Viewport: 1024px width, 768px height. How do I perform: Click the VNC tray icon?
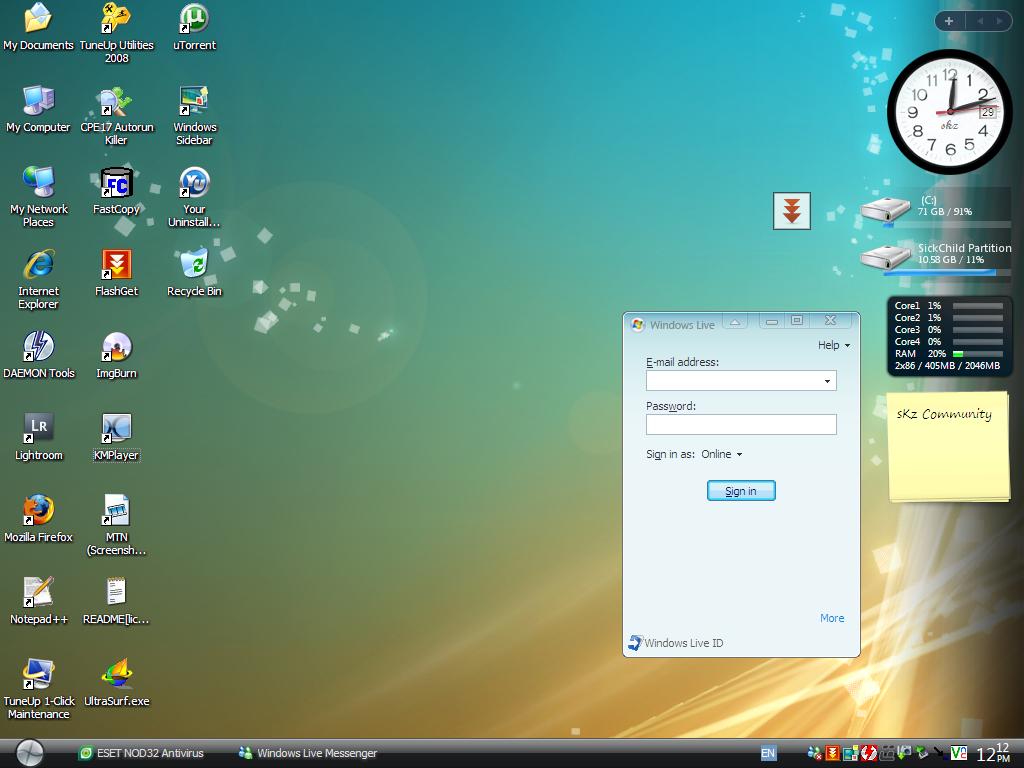(x=958, y=753)
